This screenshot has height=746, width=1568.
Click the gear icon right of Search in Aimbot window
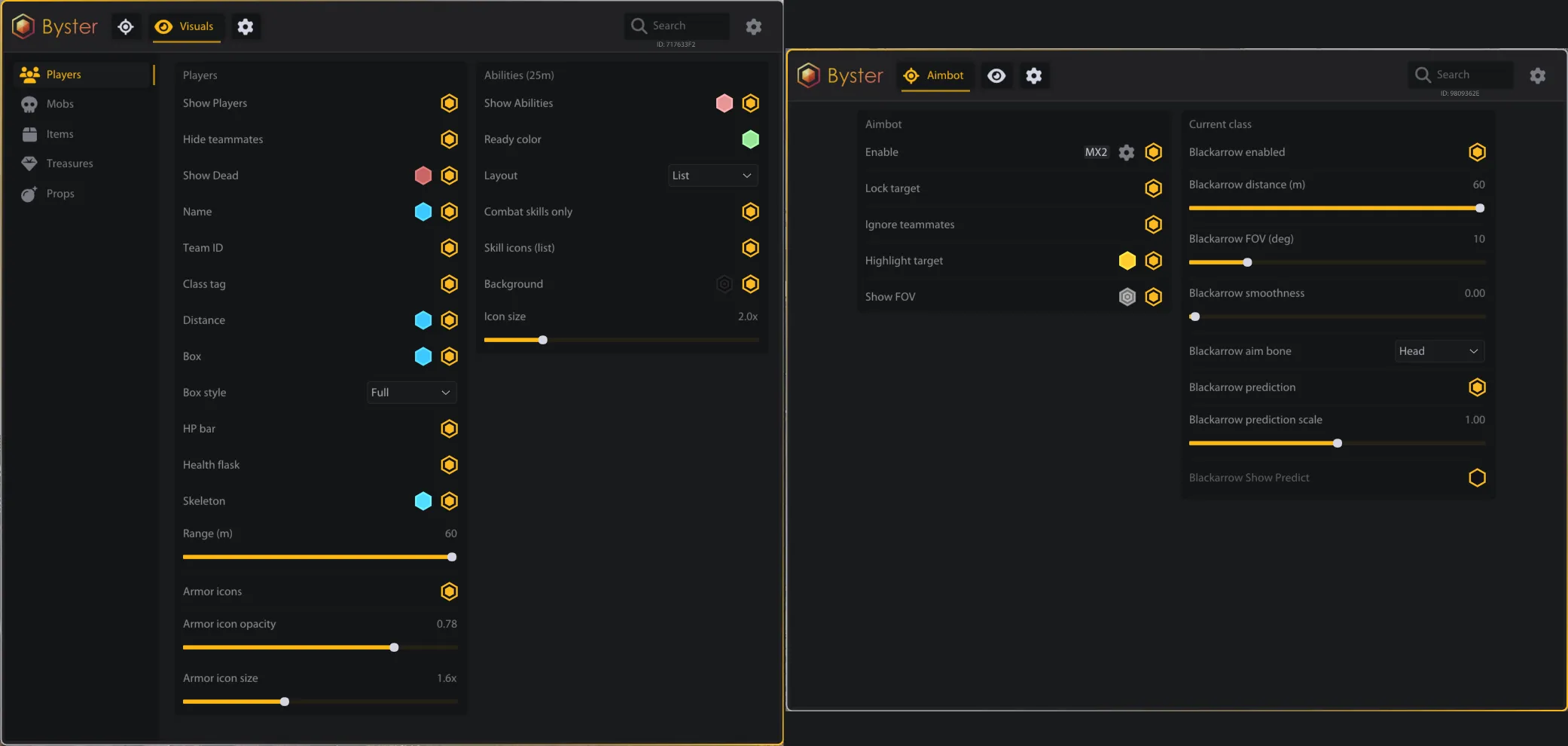pyautogui.click(x=1538, y=75)
